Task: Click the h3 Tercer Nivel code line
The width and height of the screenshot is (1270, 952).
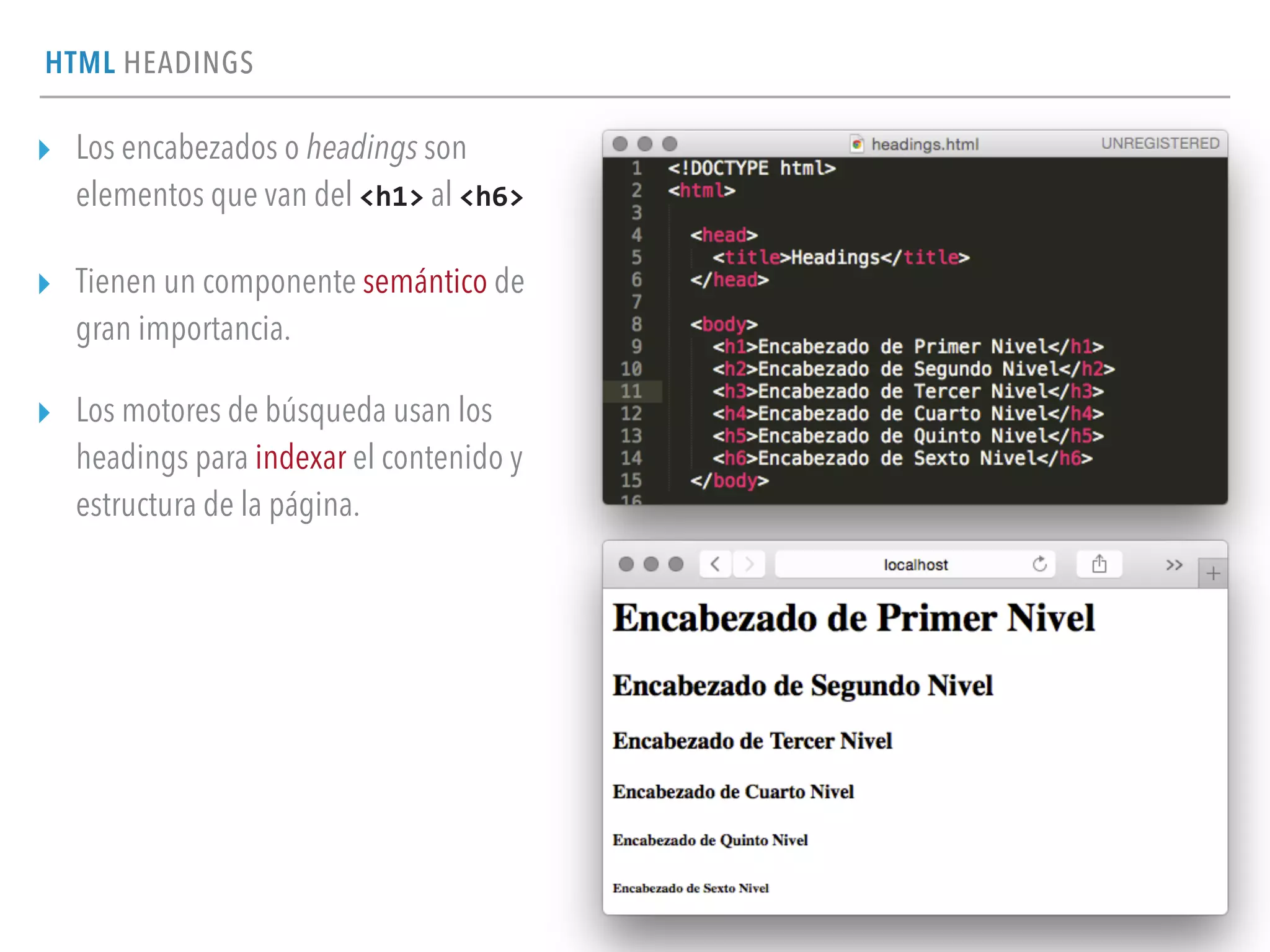Action: pos(908,391)
